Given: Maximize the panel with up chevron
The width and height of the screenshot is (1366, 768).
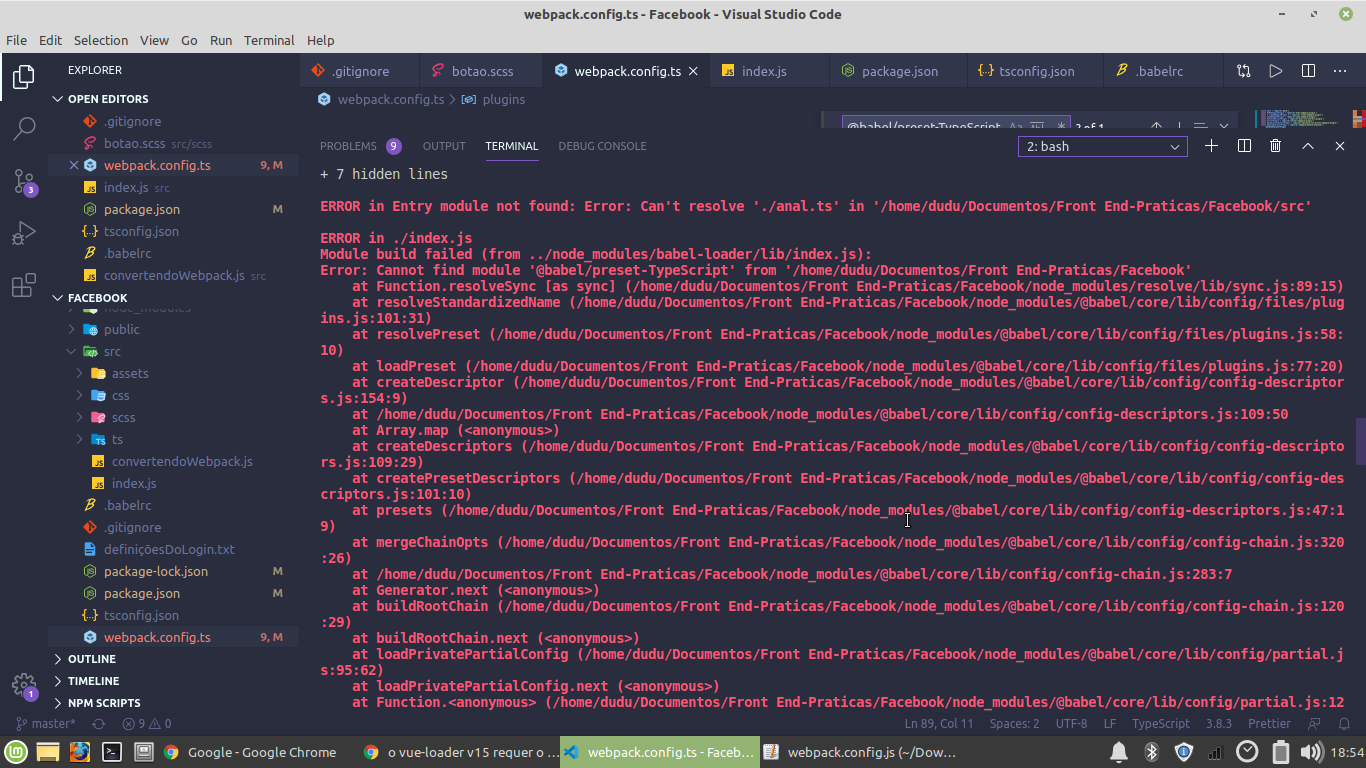Looking at the screenshot, I should pos(1307,146).
